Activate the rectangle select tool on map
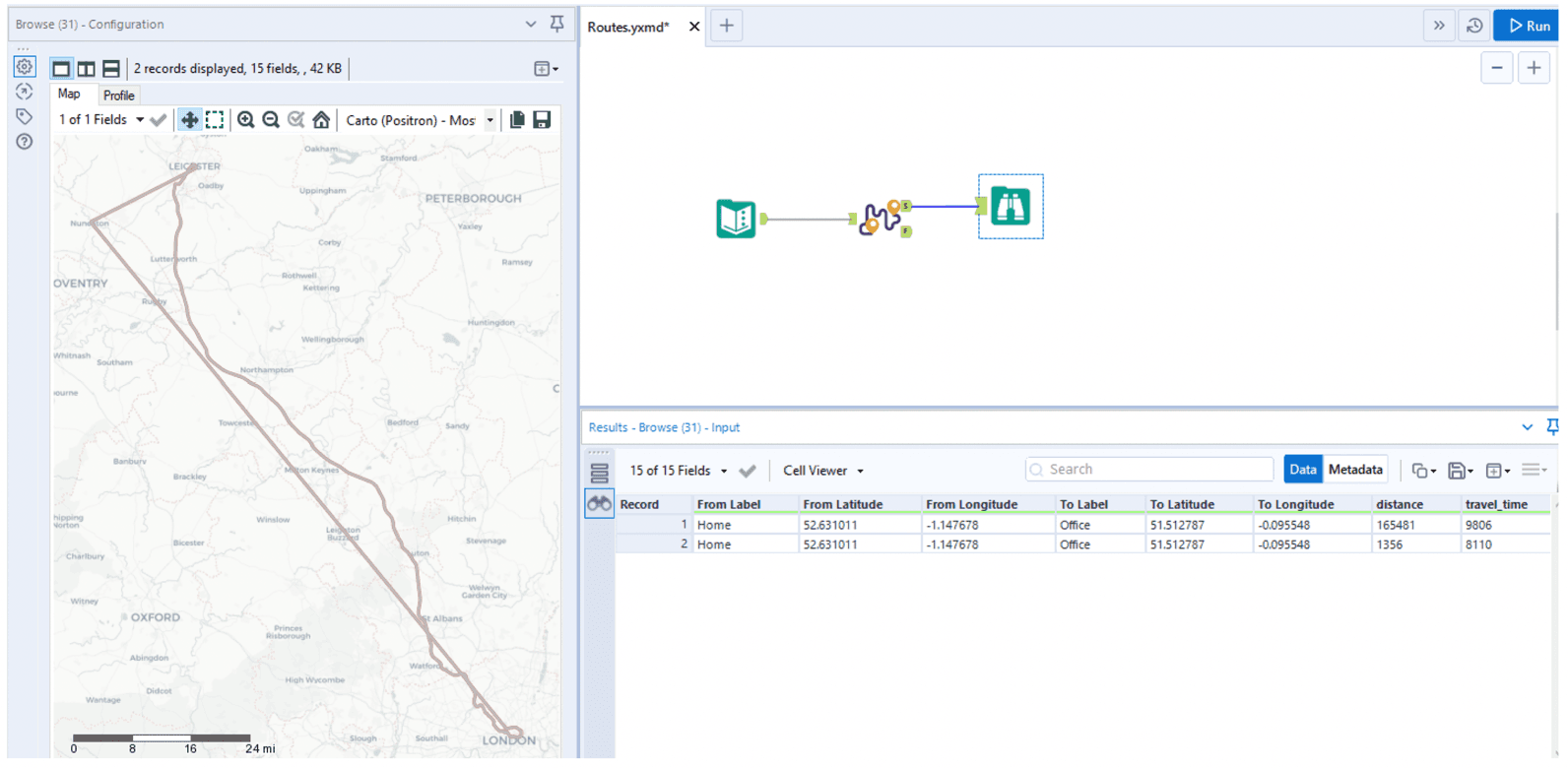Viewport: 1568px width, 768px height. click(215, 120)
